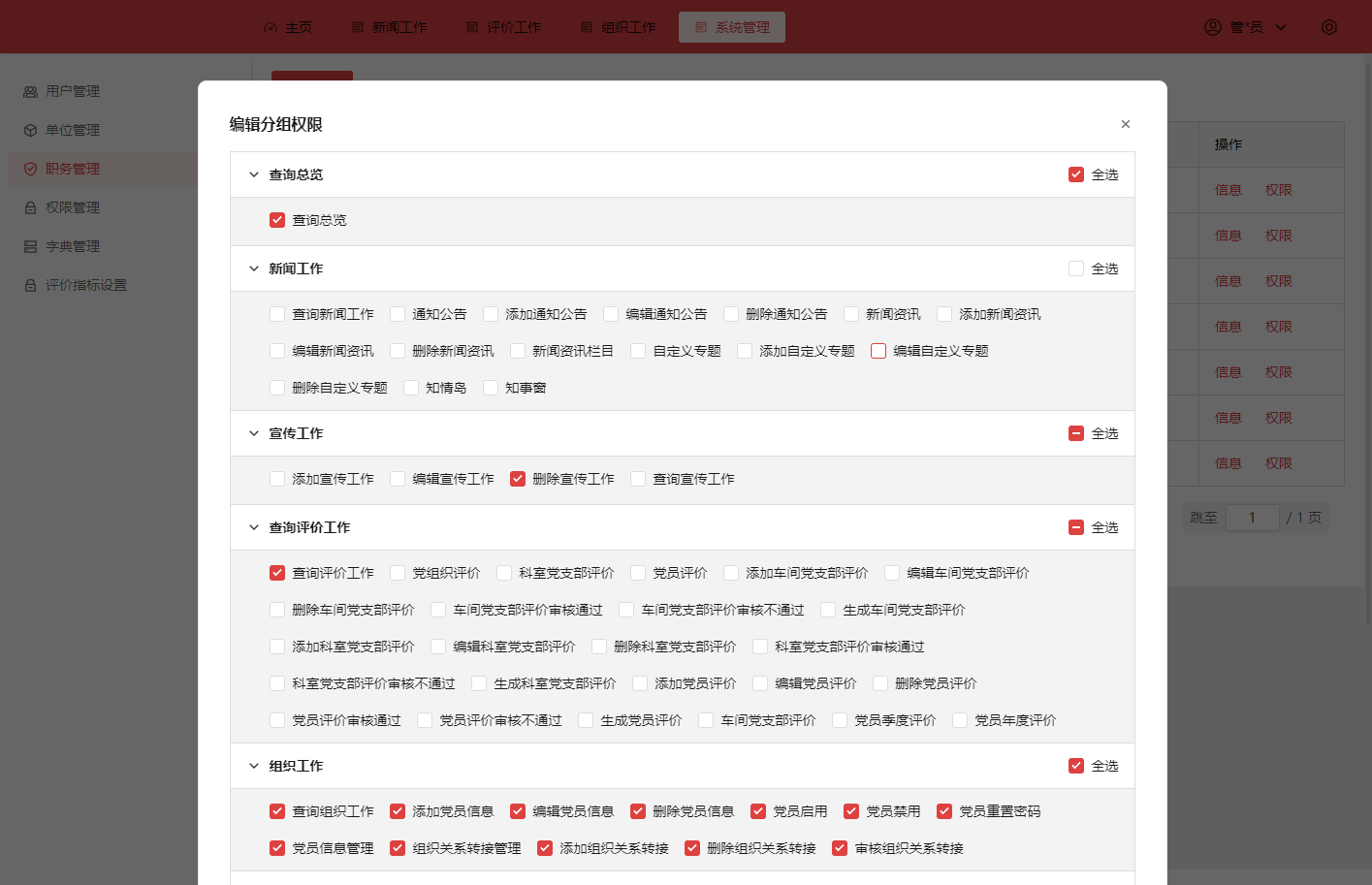Click the 新闻工作 tab icon
This screenshot has width=1372, height=885.
click(x=358, y=27)
